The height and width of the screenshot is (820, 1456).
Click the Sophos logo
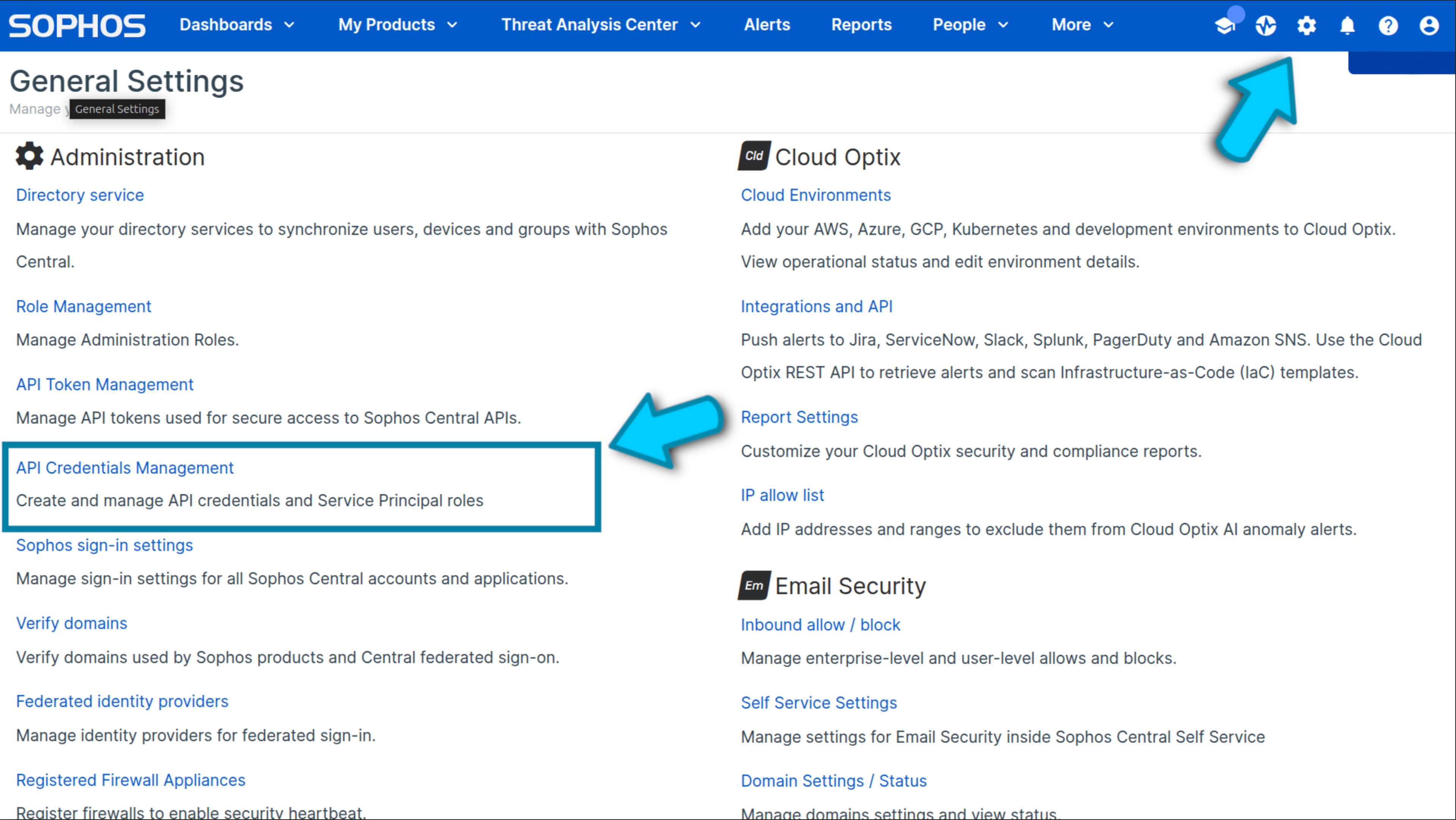click(77, 25)
